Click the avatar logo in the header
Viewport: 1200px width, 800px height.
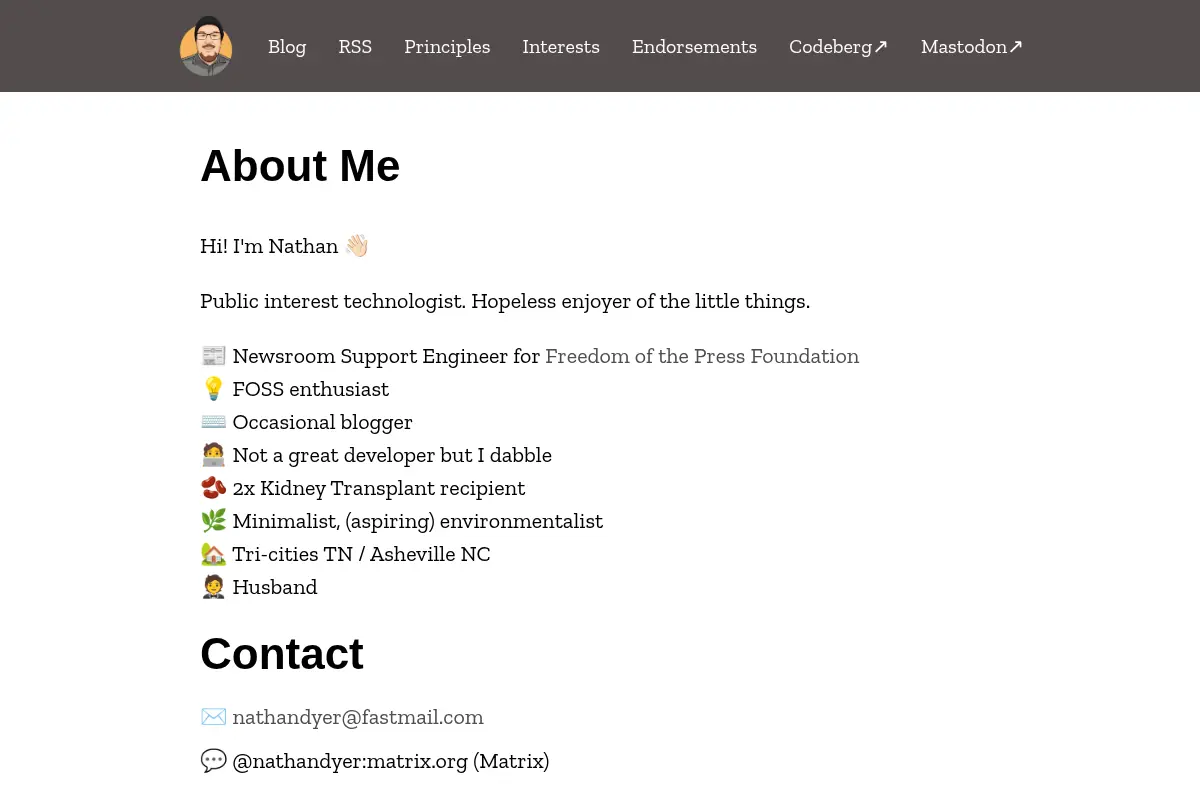[x=206, y=46]
